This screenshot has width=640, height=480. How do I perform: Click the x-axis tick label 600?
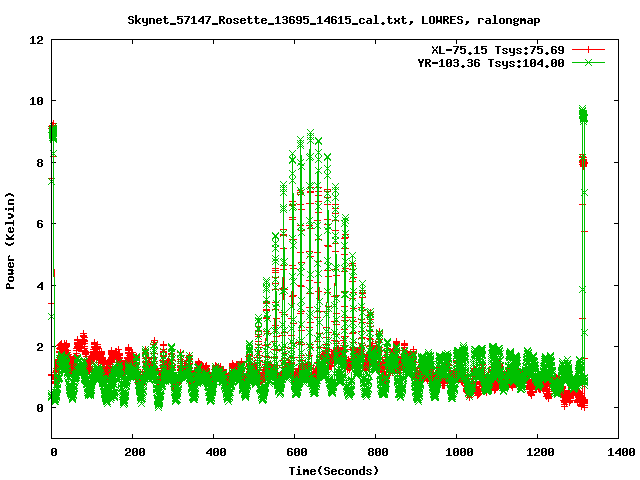coord(296,452)
